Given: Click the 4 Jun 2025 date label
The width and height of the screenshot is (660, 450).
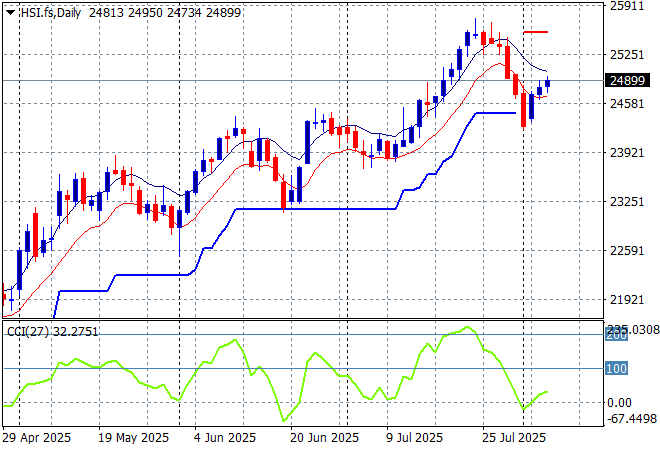Looking at the screenshot, I should [225, 438].
